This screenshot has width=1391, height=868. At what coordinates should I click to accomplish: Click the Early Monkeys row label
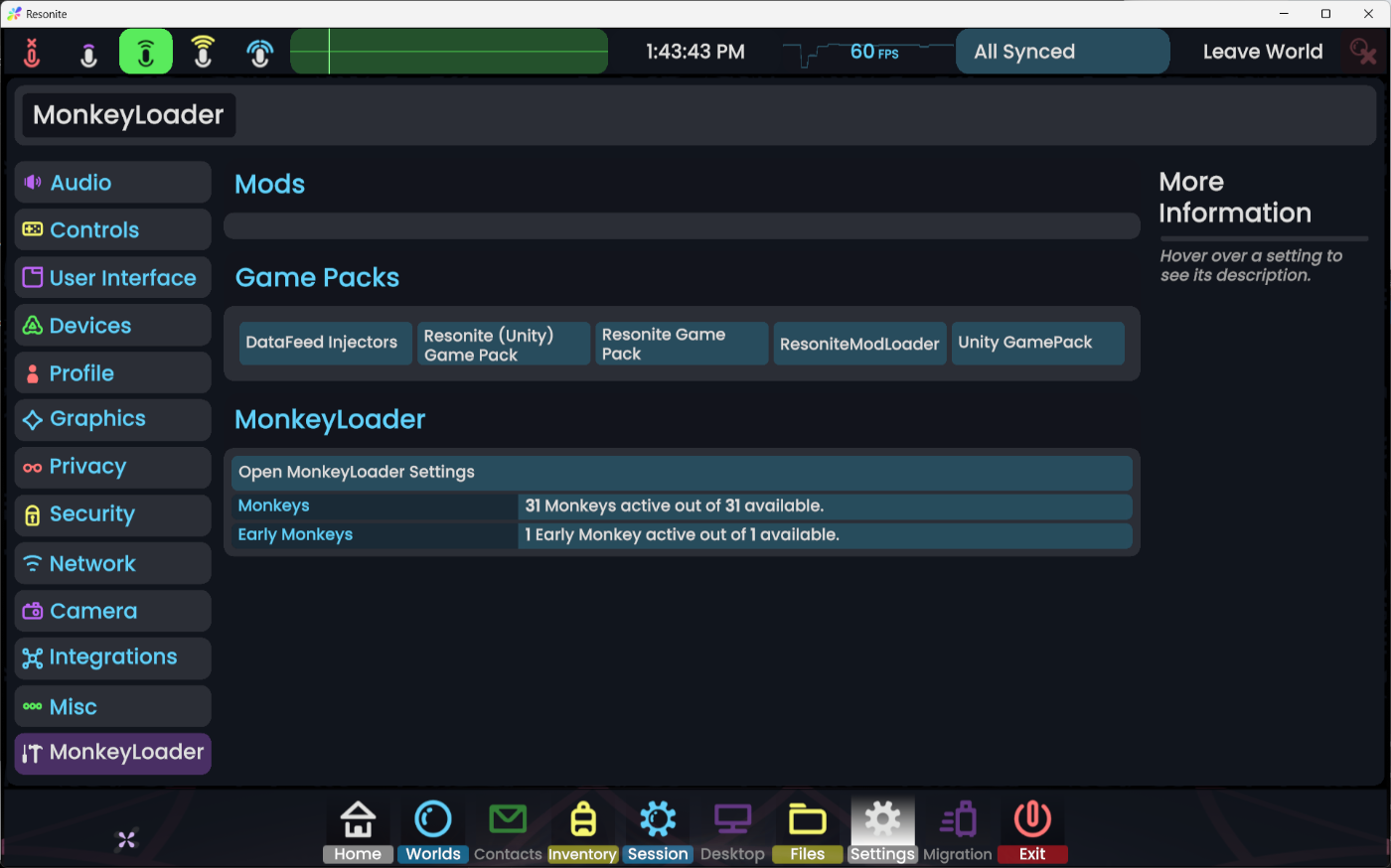click(x=295, y=535)
